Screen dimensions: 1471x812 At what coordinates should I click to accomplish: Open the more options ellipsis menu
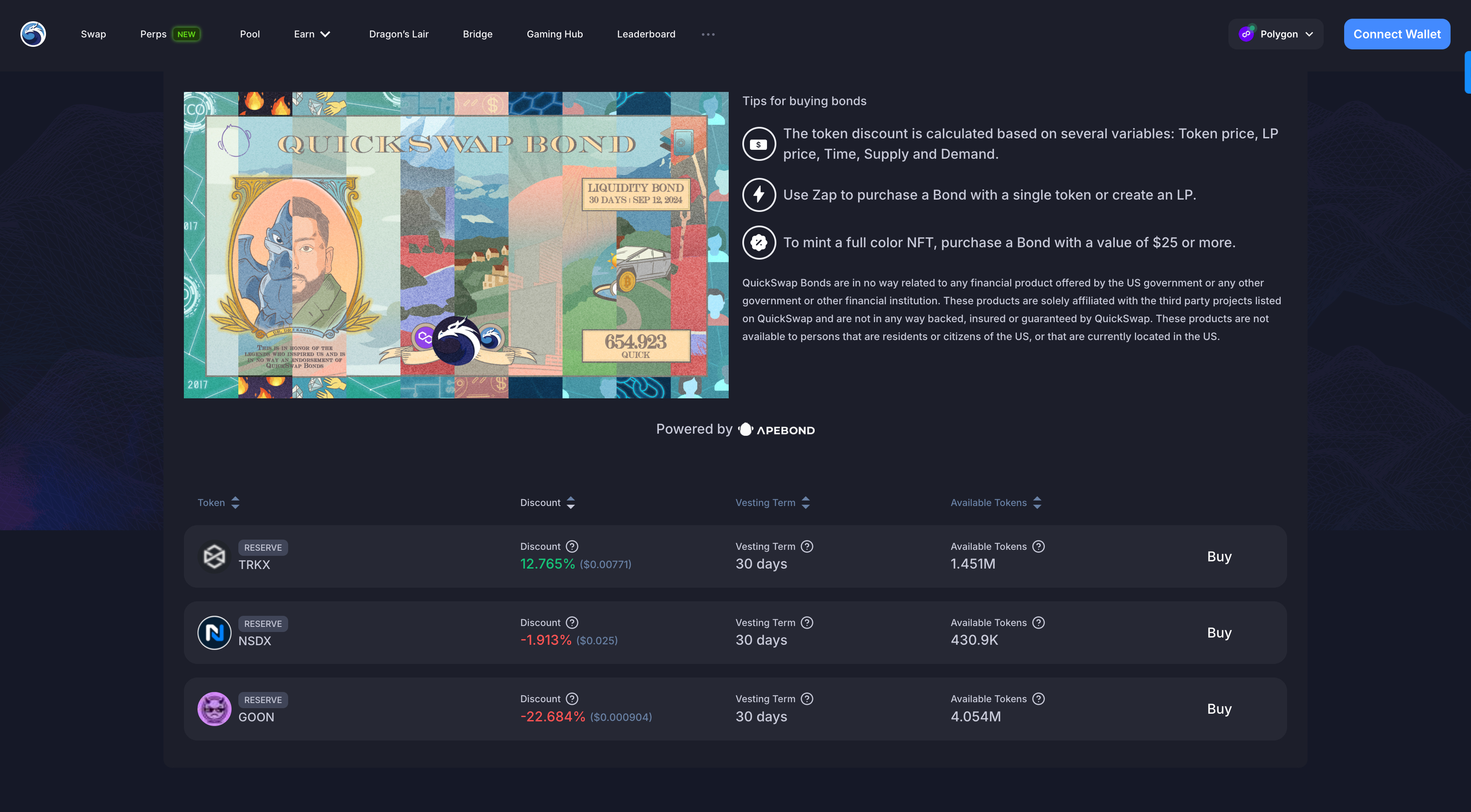[x=708, y=34]
